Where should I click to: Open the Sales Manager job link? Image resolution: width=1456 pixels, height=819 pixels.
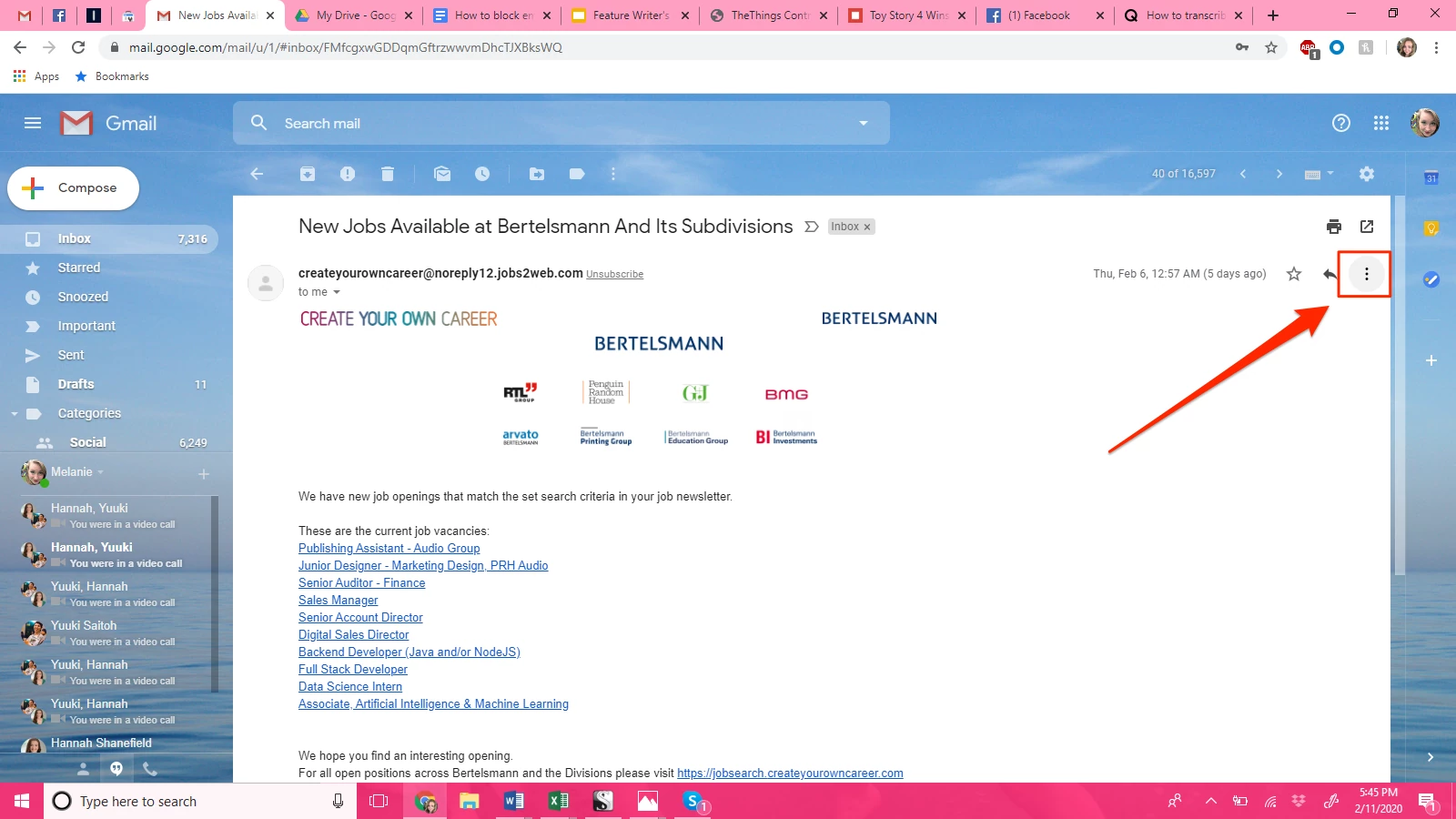(338, 601)
